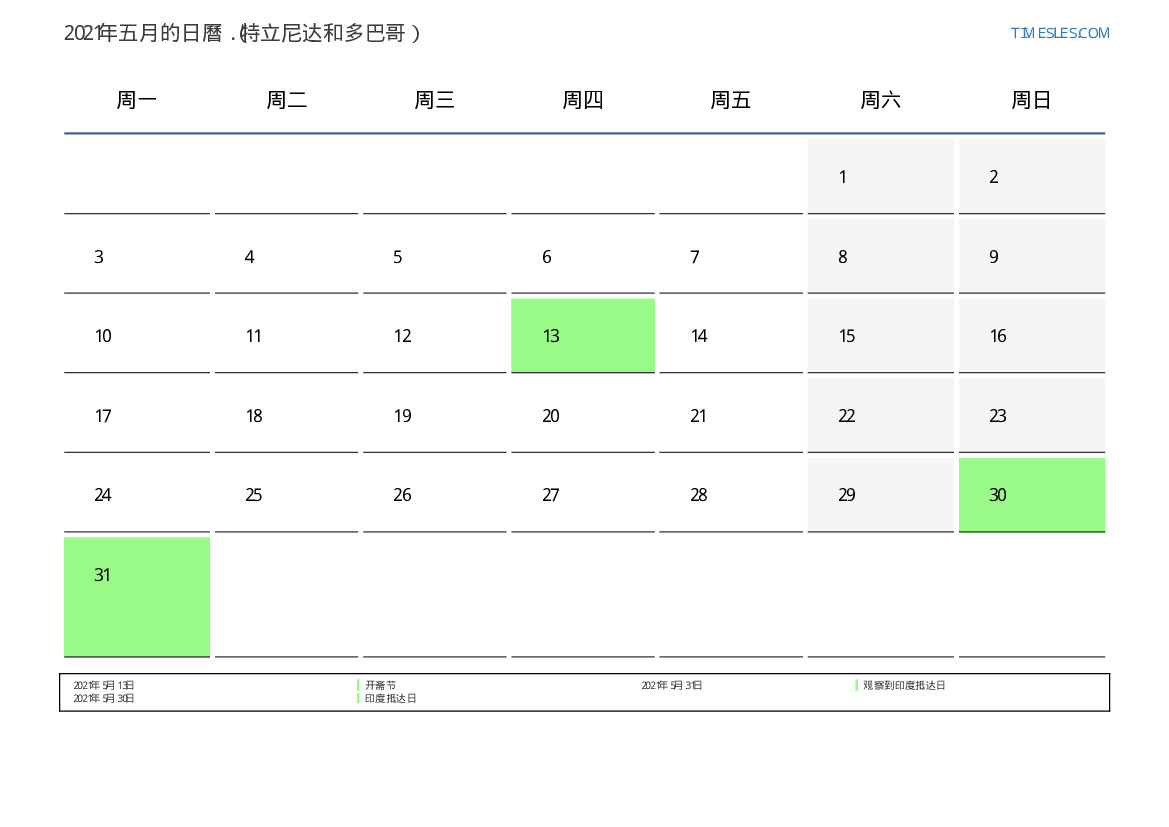
Task: Select the highlighted holiday date 13
Action: [x=583, y=336]
